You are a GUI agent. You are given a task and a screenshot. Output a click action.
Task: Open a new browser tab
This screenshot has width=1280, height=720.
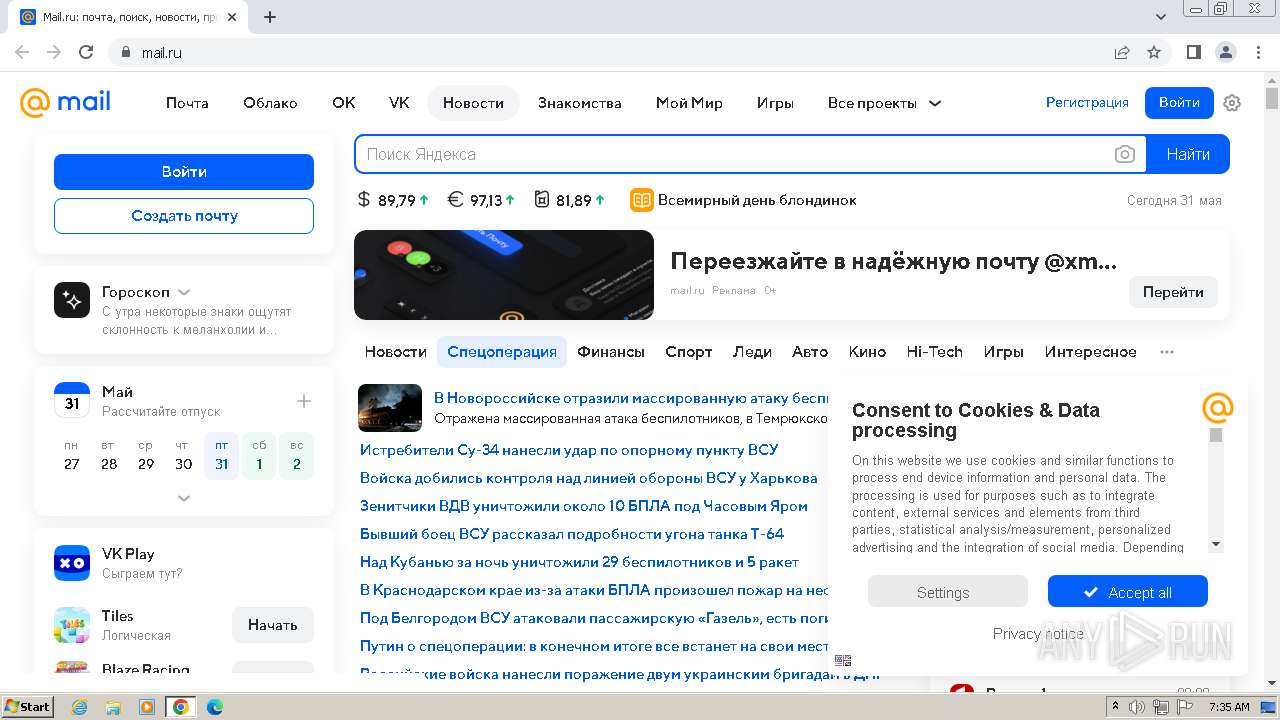click(270, 17)
